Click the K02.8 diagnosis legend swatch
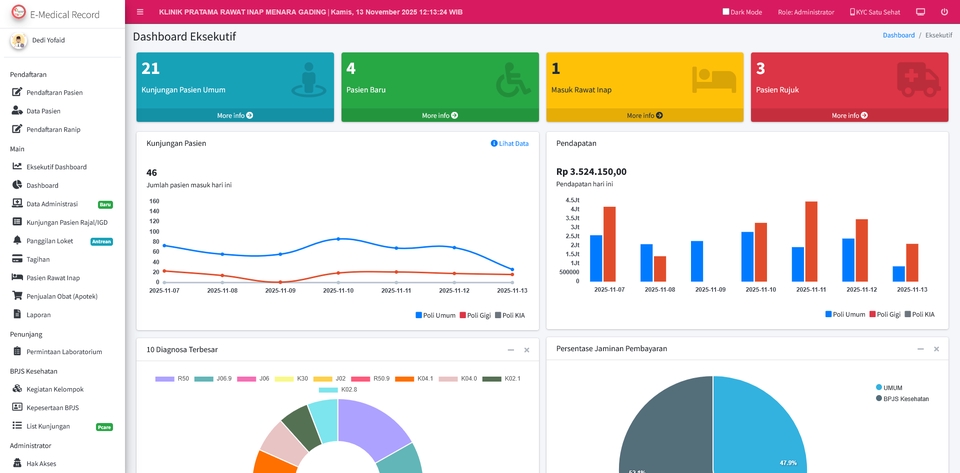Screen dimensions: 960x473 click(329, 390)
